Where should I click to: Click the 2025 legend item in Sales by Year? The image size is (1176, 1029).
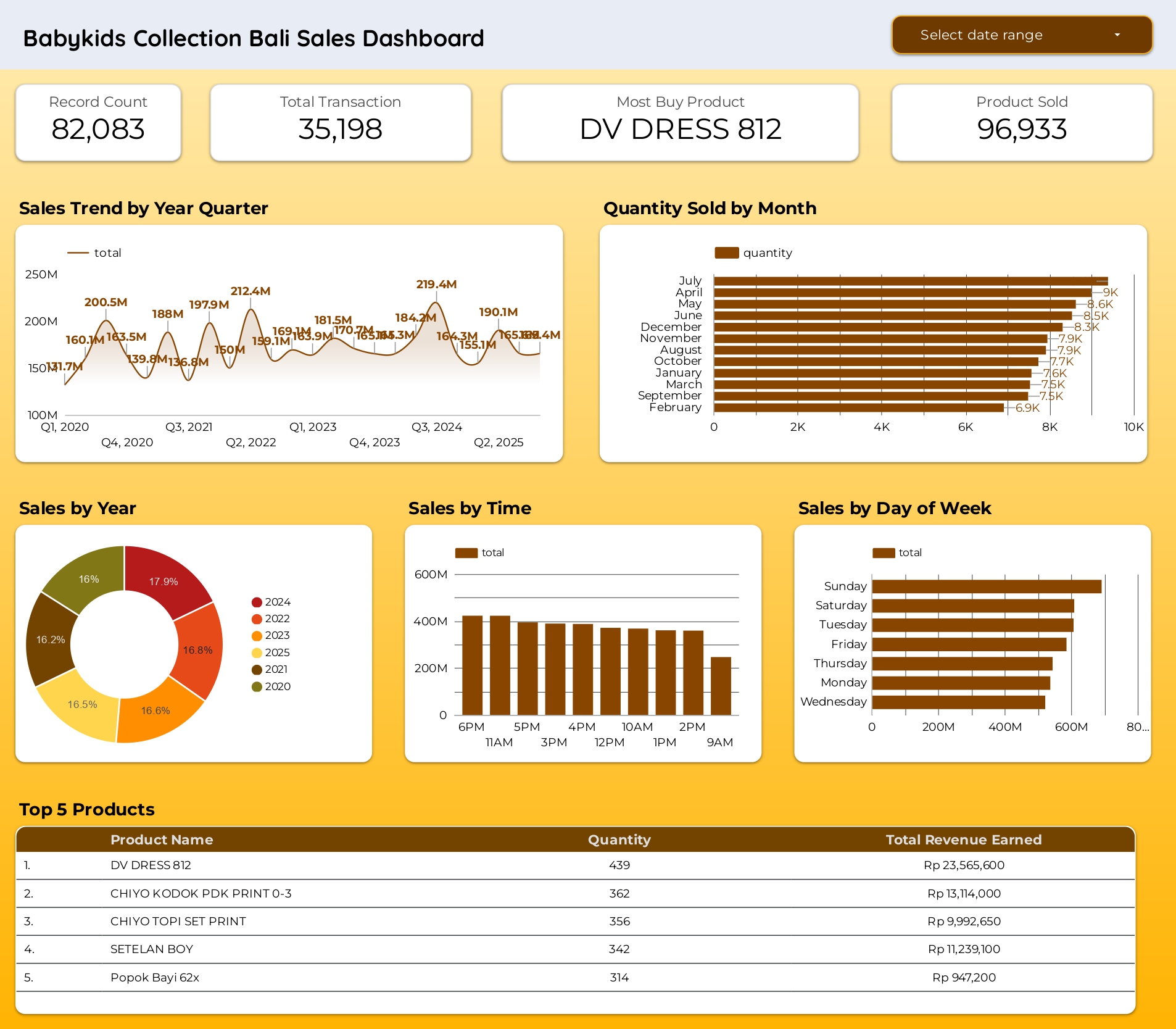[x=271, y=652]
